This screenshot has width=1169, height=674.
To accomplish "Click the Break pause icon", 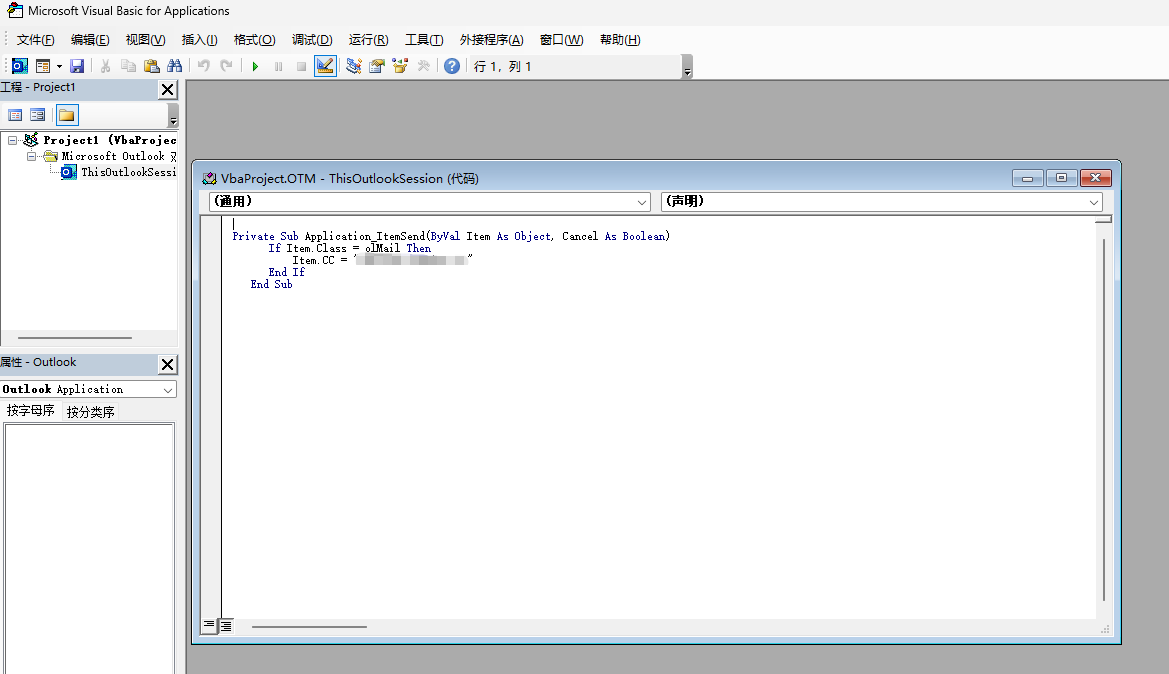I will point(278,66).
